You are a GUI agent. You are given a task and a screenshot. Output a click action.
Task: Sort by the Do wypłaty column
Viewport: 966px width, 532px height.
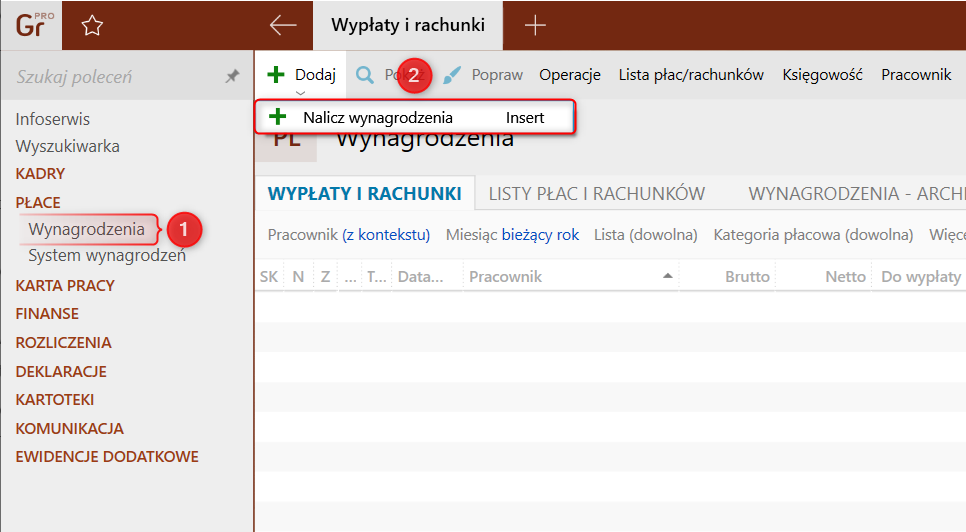click(x=921, y=276)
